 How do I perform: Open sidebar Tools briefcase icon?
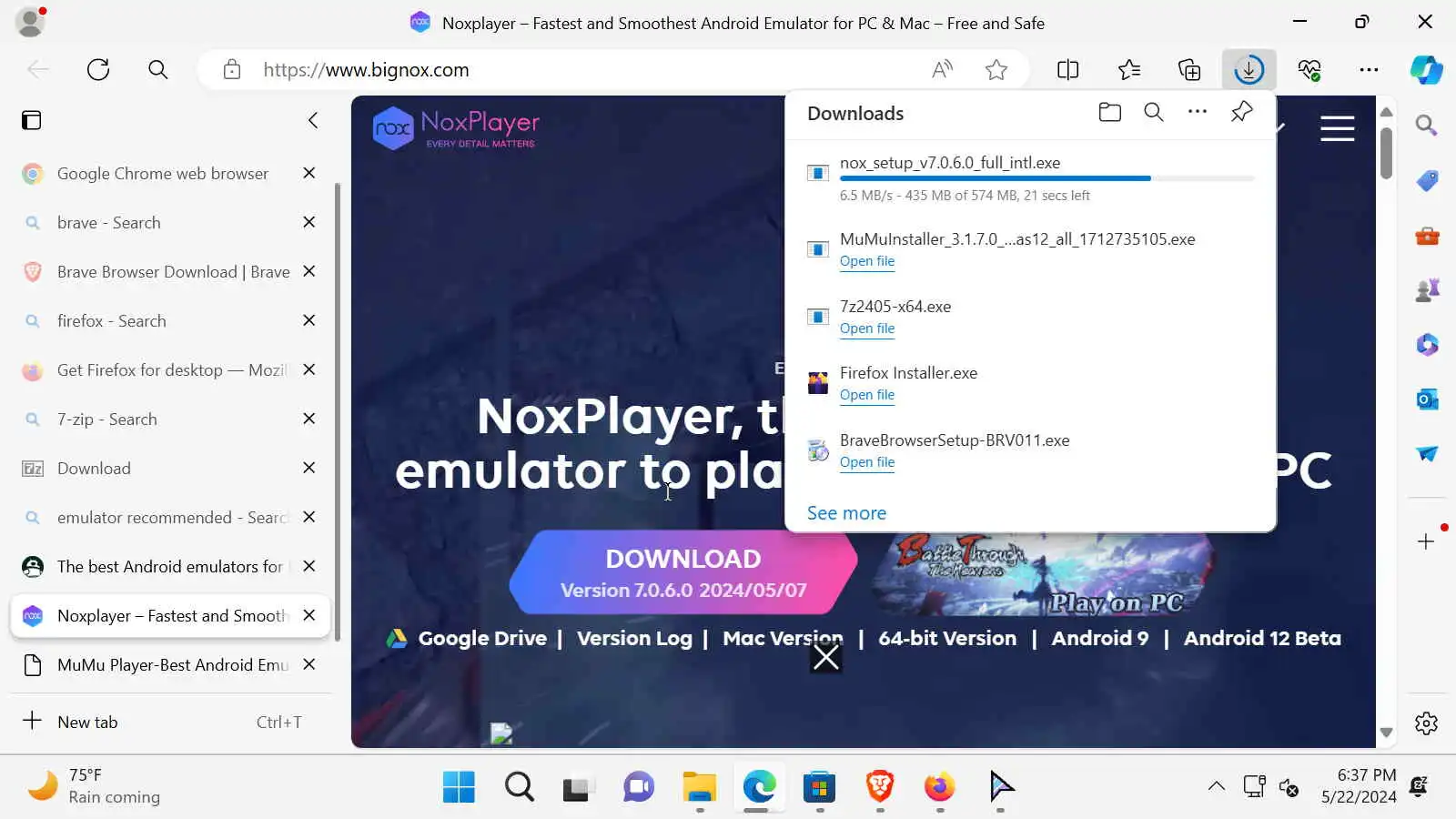[x=1426, y=236]
